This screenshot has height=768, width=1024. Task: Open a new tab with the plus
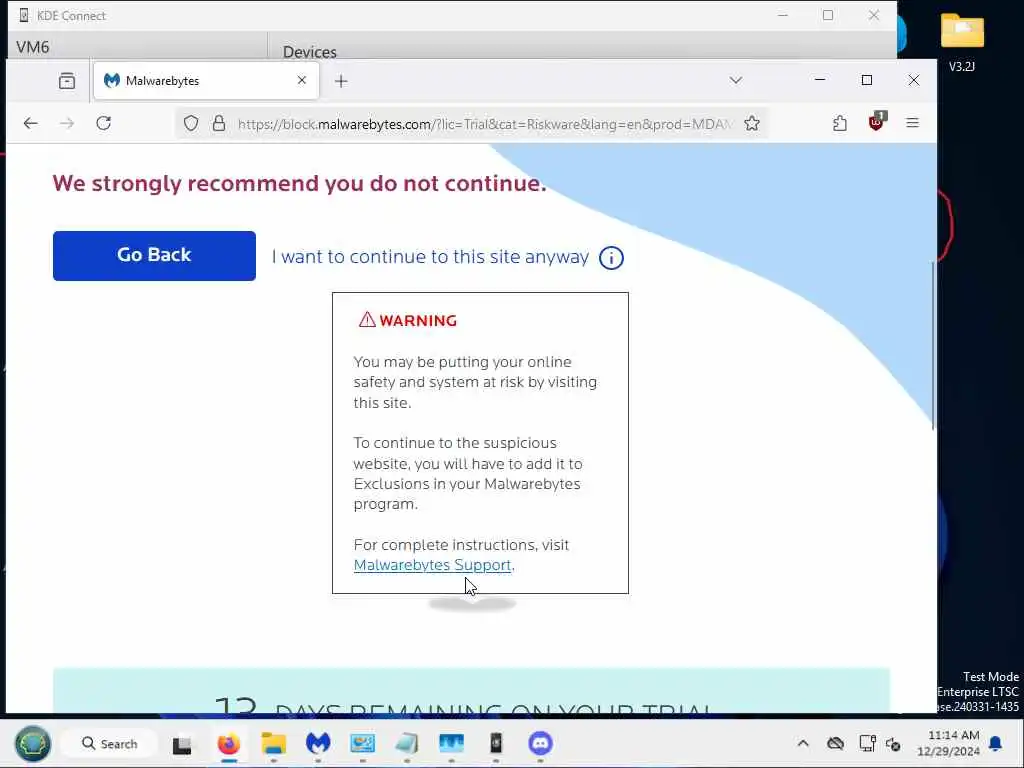[341, 81]
